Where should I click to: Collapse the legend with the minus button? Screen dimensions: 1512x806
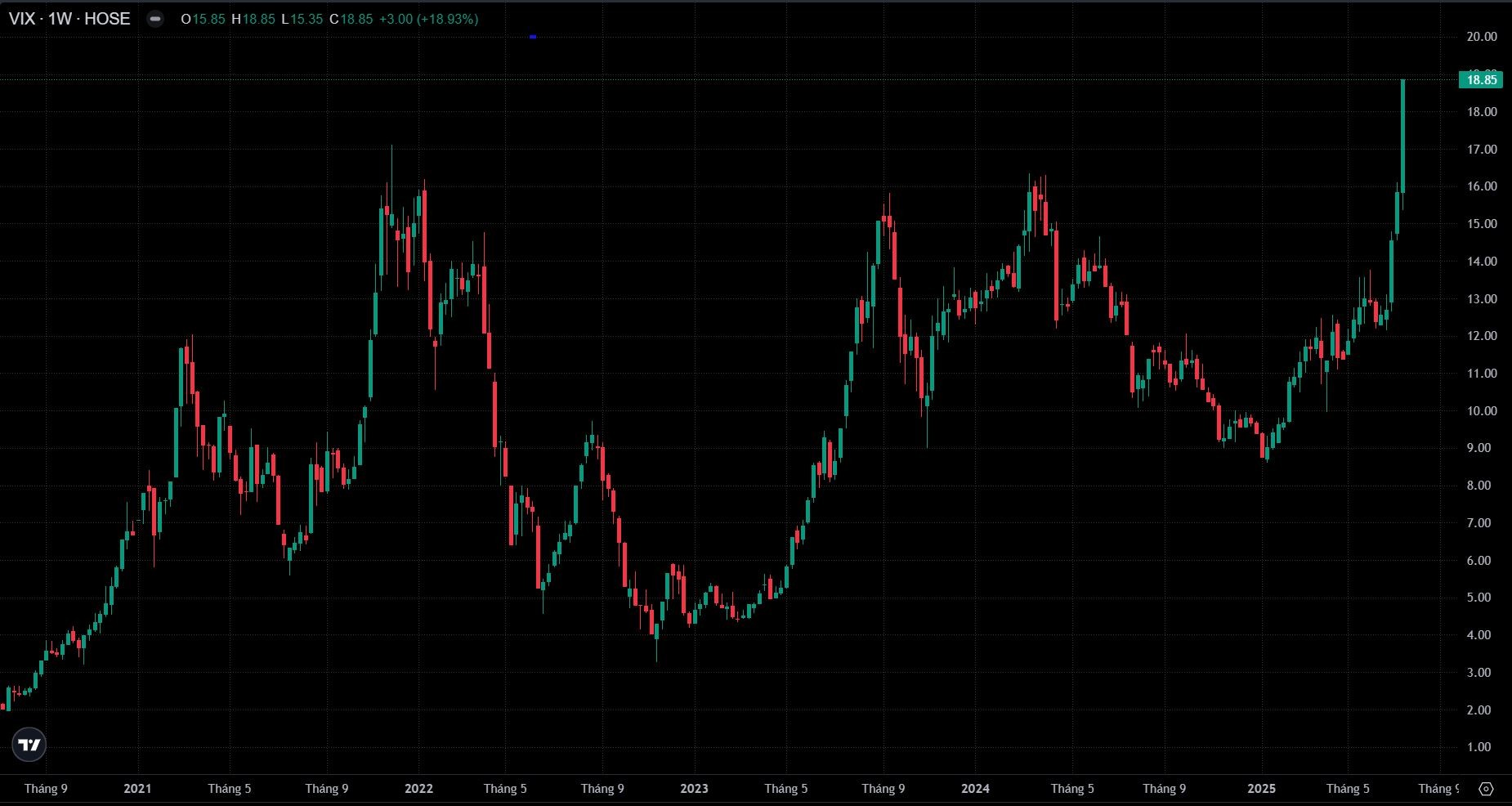[154, 19]
